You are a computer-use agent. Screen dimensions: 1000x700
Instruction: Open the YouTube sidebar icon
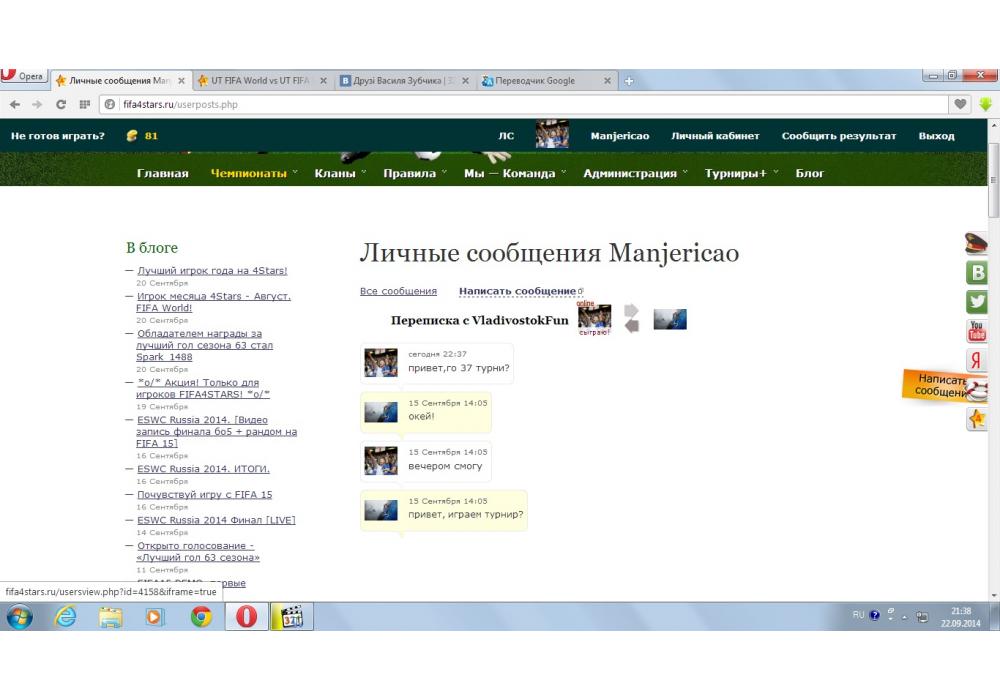point(977,331)
